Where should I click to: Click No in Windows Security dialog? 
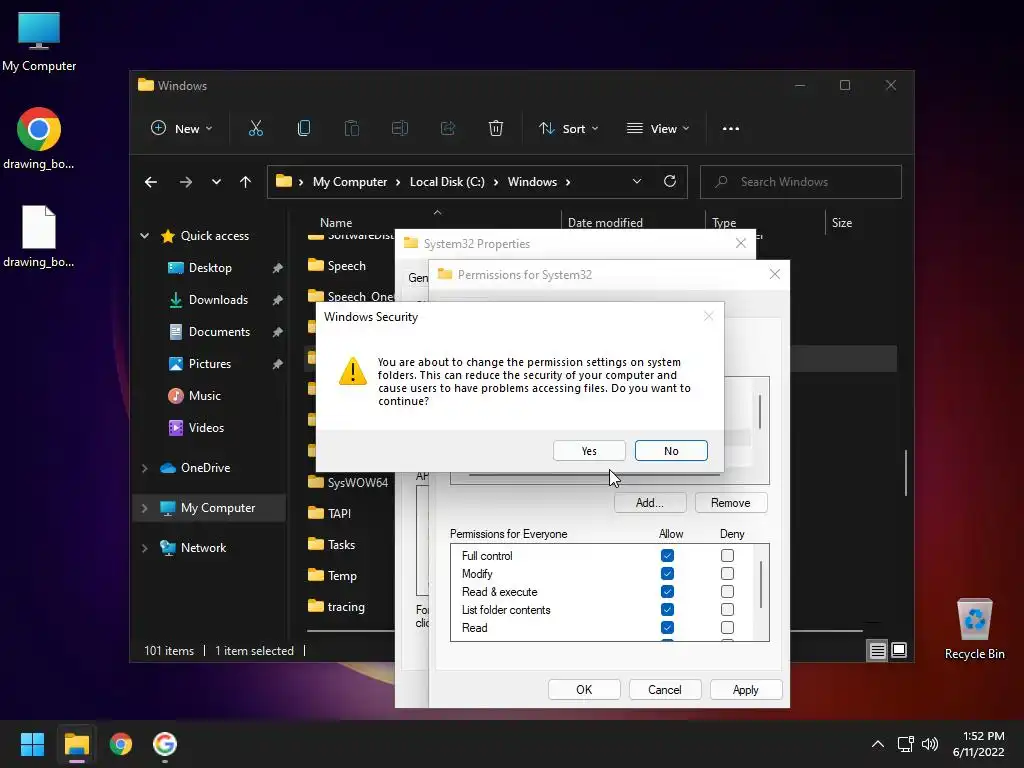[x=671, y=451]
